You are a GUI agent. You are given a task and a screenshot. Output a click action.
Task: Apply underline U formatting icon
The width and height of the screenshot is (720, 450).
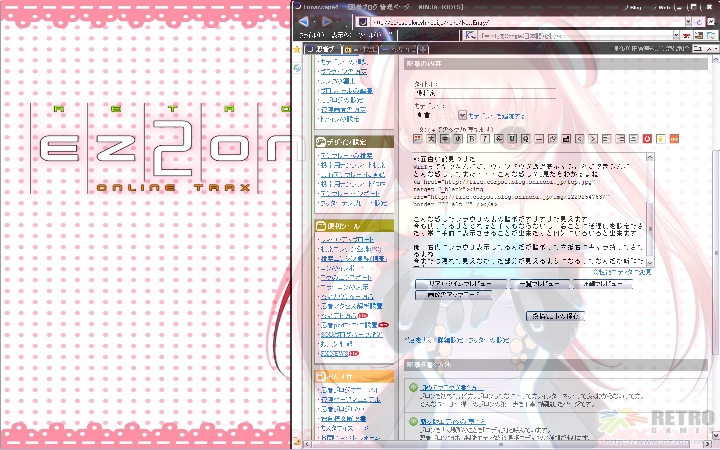(x=512, y=138)
